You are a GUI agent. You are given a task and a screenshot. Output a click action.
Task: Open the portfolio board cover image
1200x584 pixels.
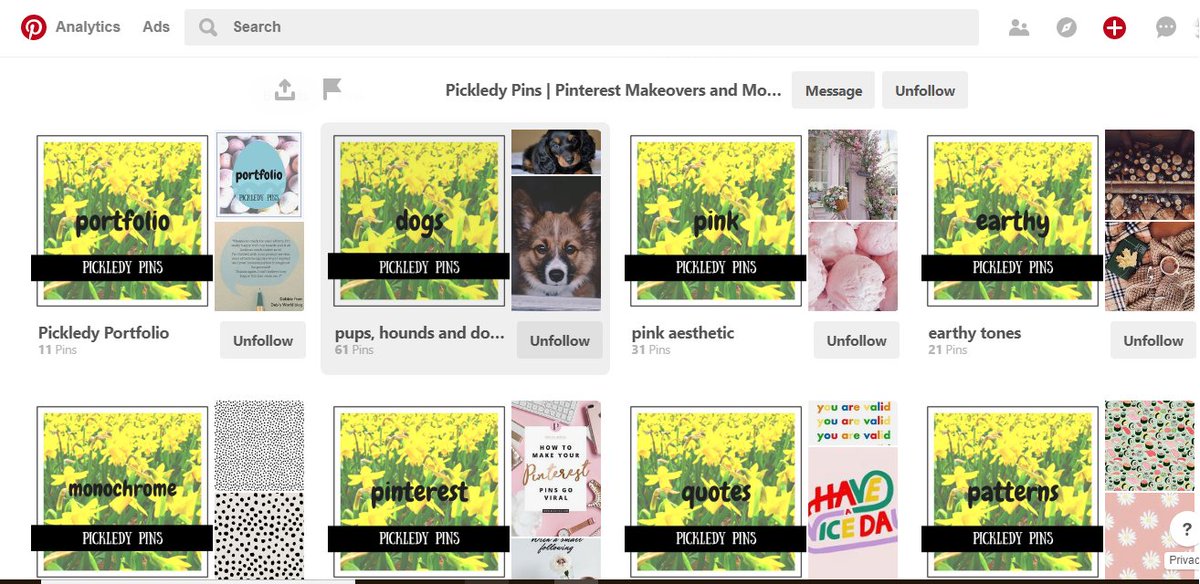(x=123, y=220)
